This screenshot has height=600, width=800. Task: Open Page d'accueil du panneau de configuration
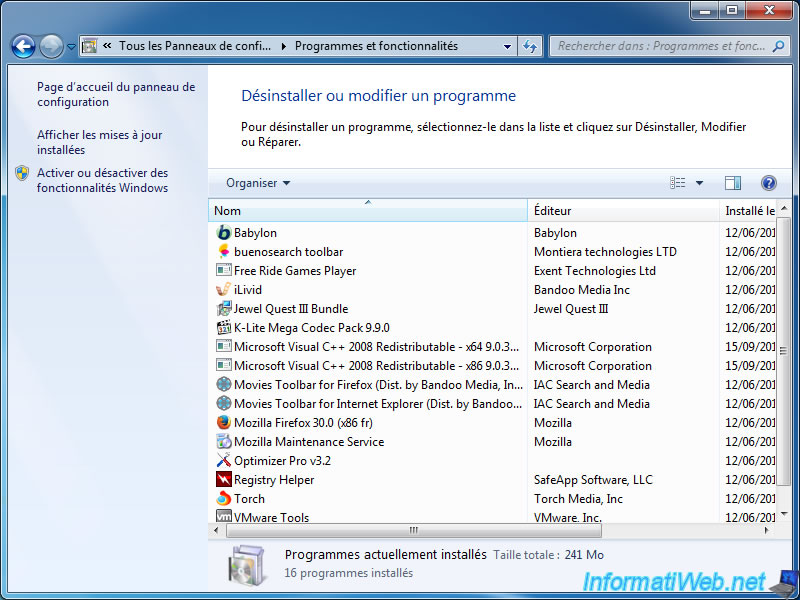116,94
